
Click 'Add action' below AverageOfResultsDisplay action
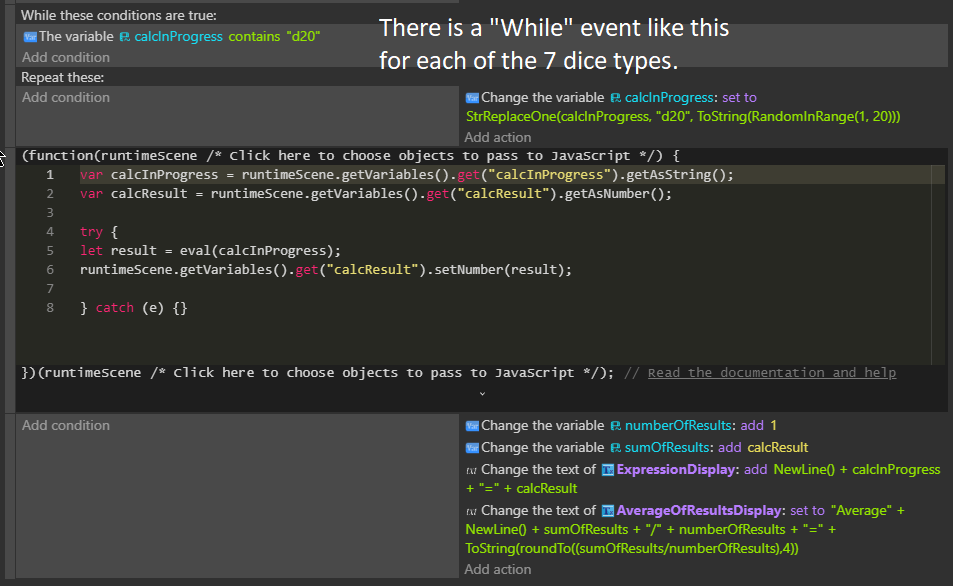coord(498,569)
